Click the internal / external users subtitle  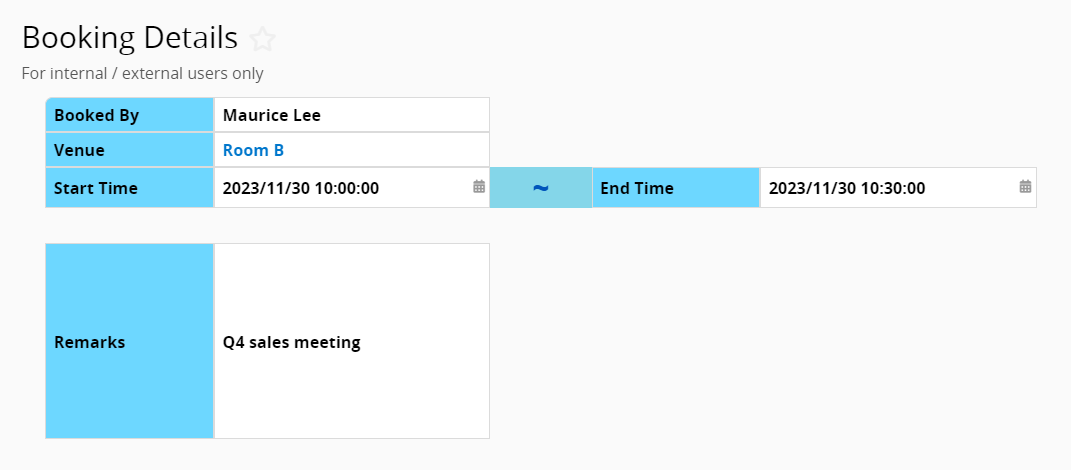(x=142, y=73)
